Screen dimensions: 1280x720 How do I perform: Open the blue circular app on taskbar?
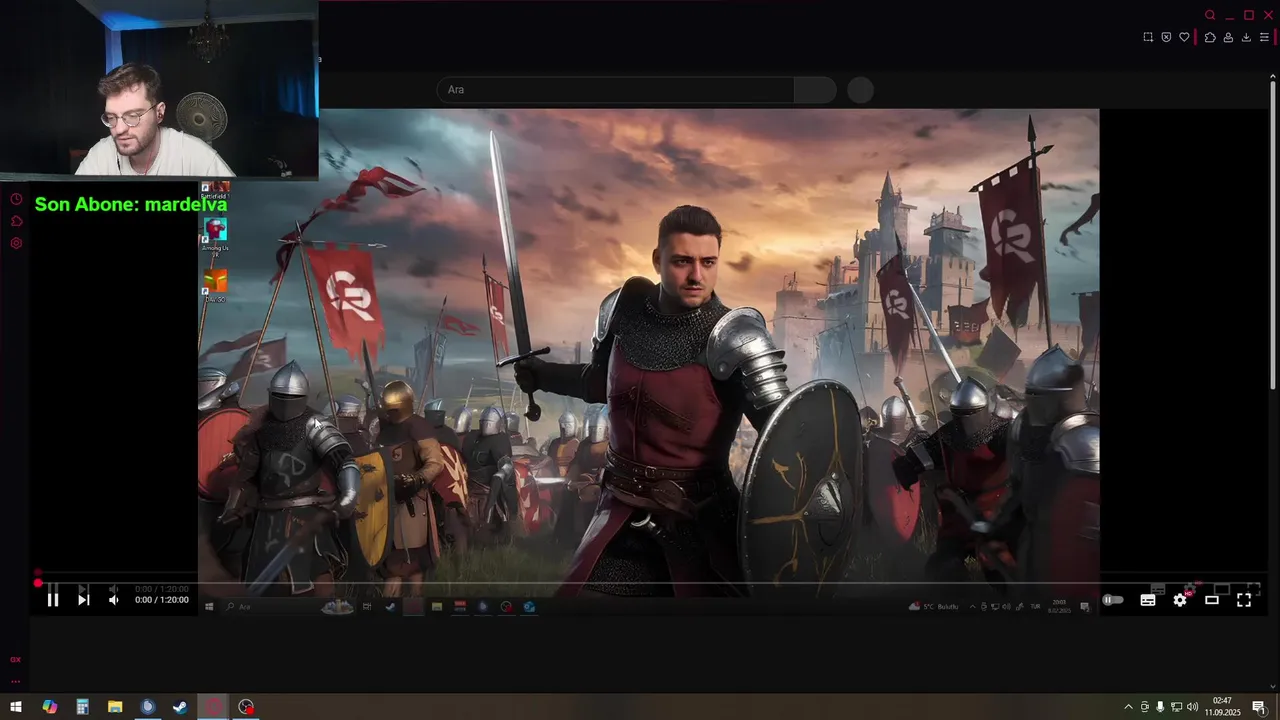tap(148, 707)
